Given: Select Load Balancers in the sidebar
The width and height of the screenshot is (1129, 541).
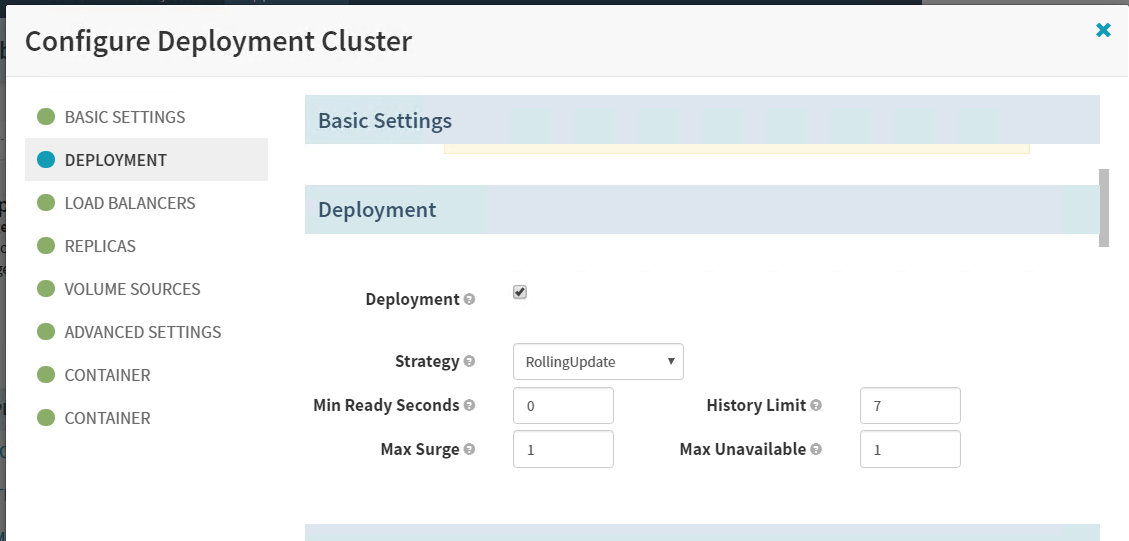Looking at the screenshot, I should coord(129,203).
